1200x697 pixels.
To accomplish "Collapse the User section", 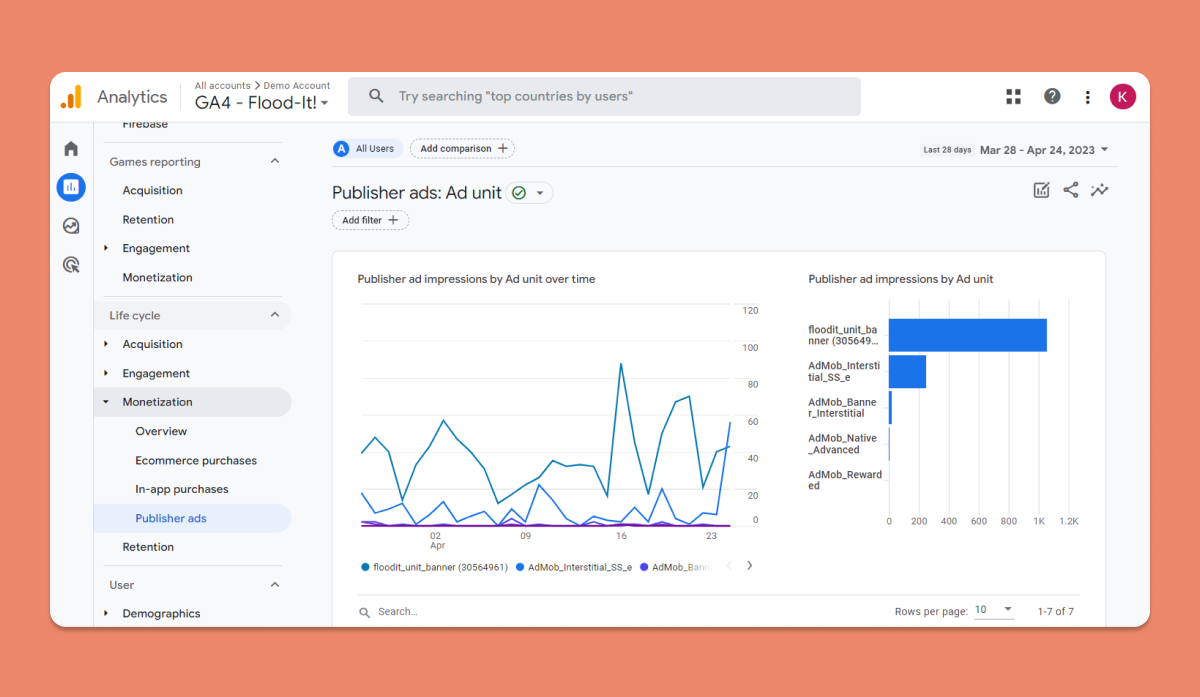I will [275, 585].
